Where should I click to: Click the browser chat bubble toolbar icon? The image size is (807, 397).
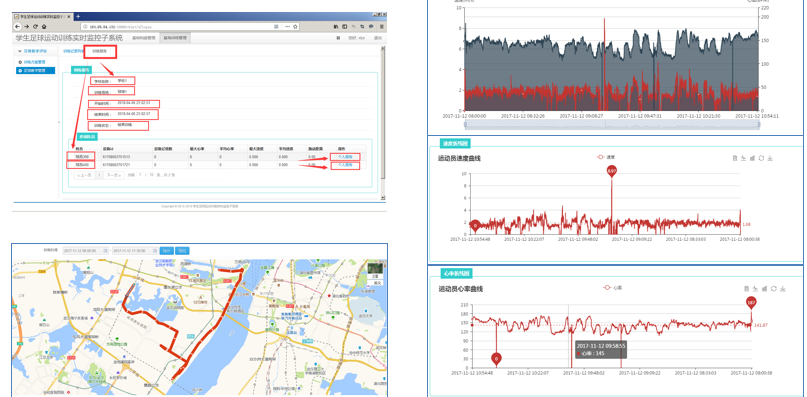point(371,26)
